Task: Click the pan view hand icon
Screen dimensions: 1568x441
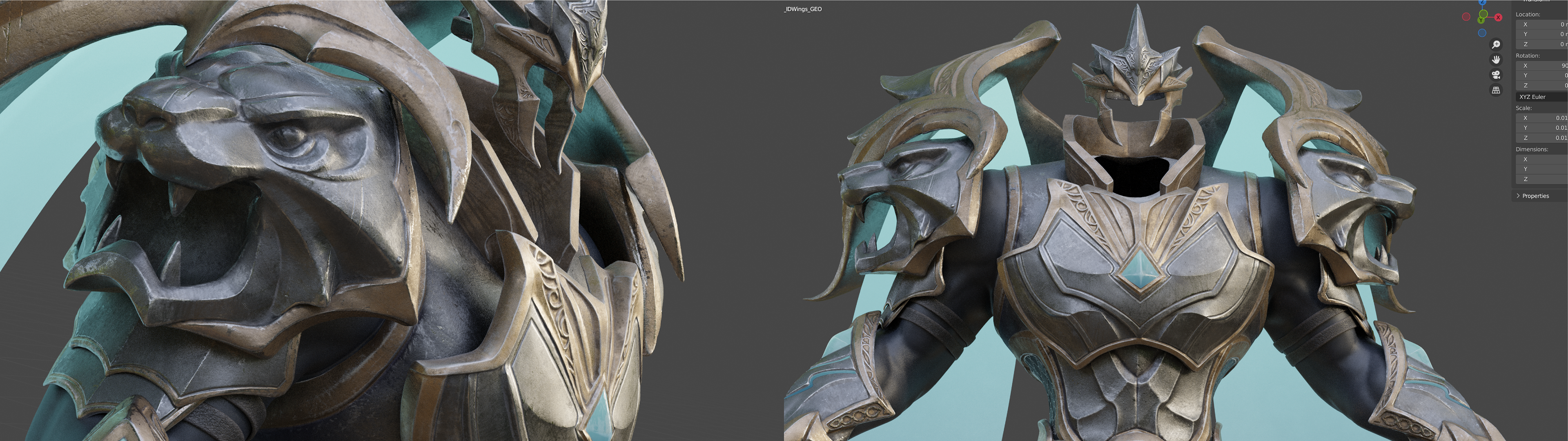Action: coord(1496,60)
